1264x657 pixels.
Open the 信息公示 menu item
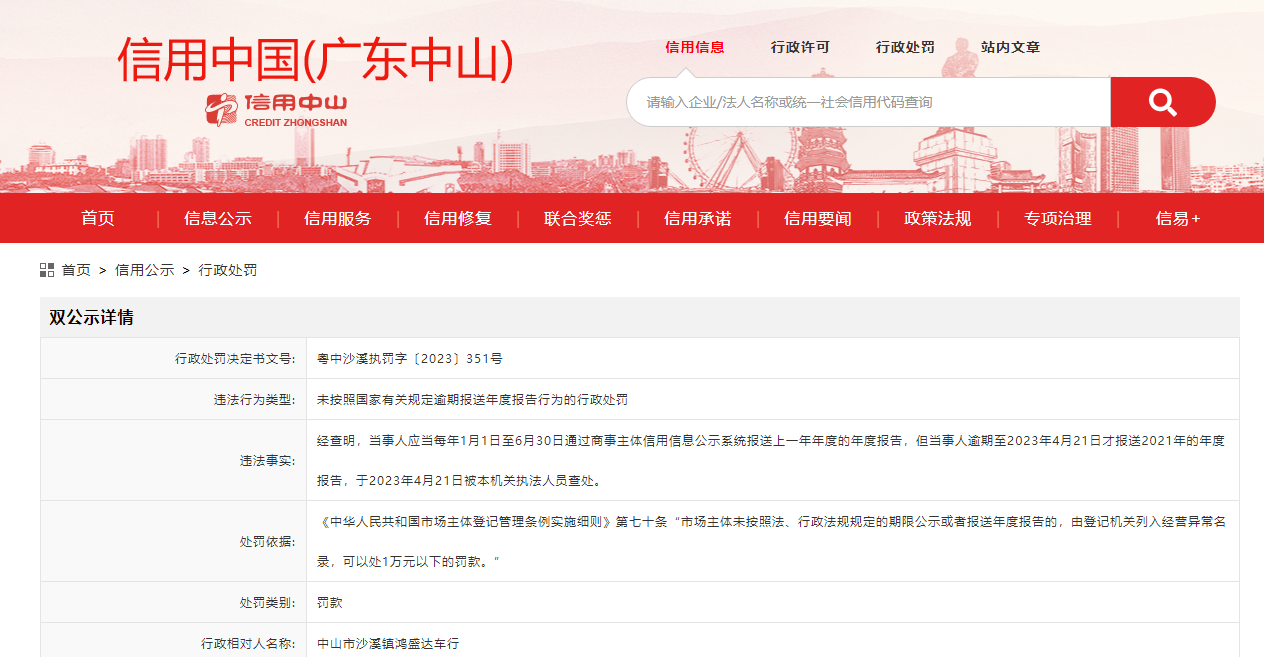(218, 218)
